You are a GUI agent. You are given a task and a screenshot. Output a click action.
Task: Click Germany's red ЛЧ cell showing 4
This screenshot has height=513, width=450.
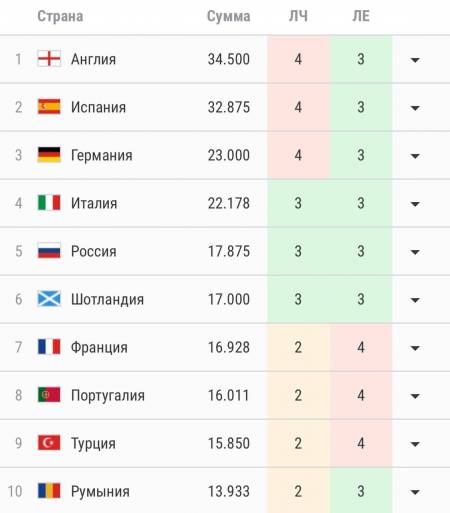point(298,155)
